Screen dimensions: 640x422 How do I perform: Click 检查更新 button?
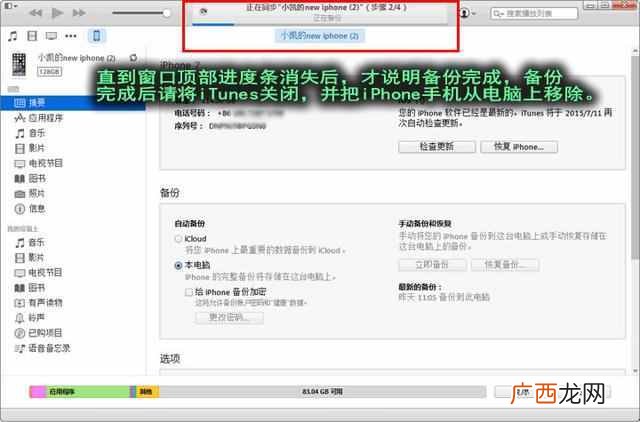437,147
